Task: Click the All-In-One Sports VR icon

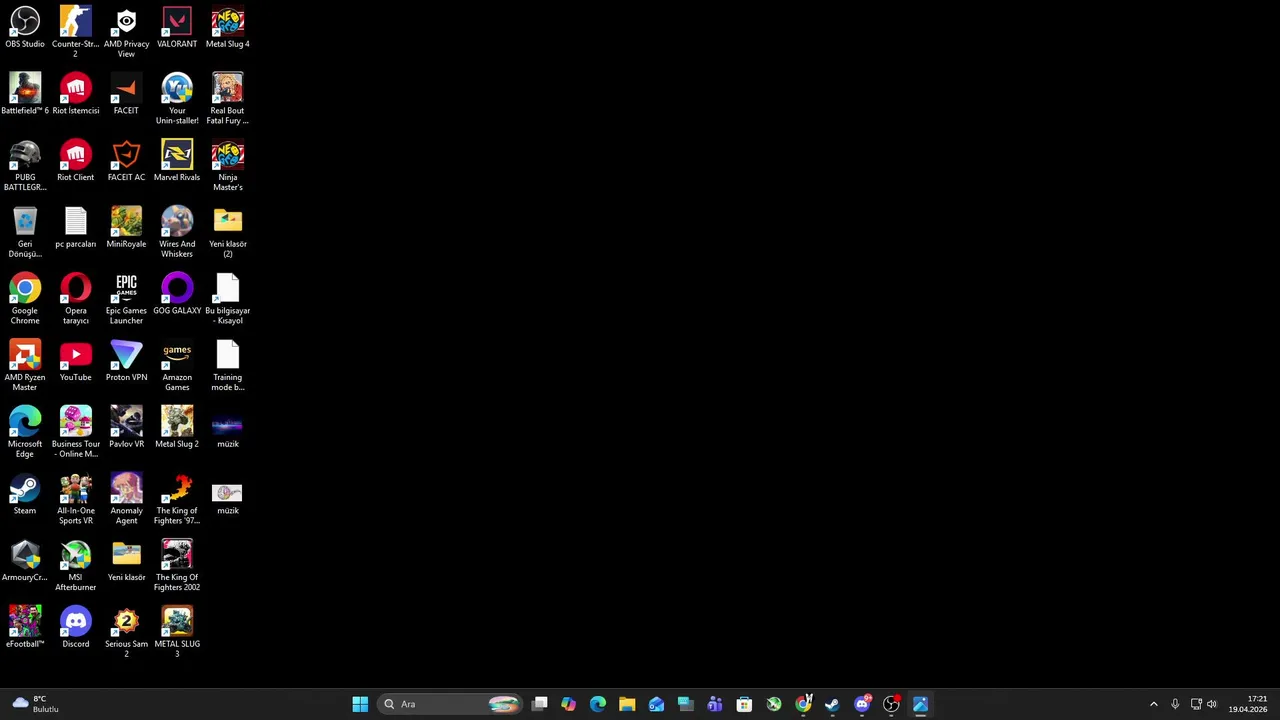Action: [x=75, y=499]
